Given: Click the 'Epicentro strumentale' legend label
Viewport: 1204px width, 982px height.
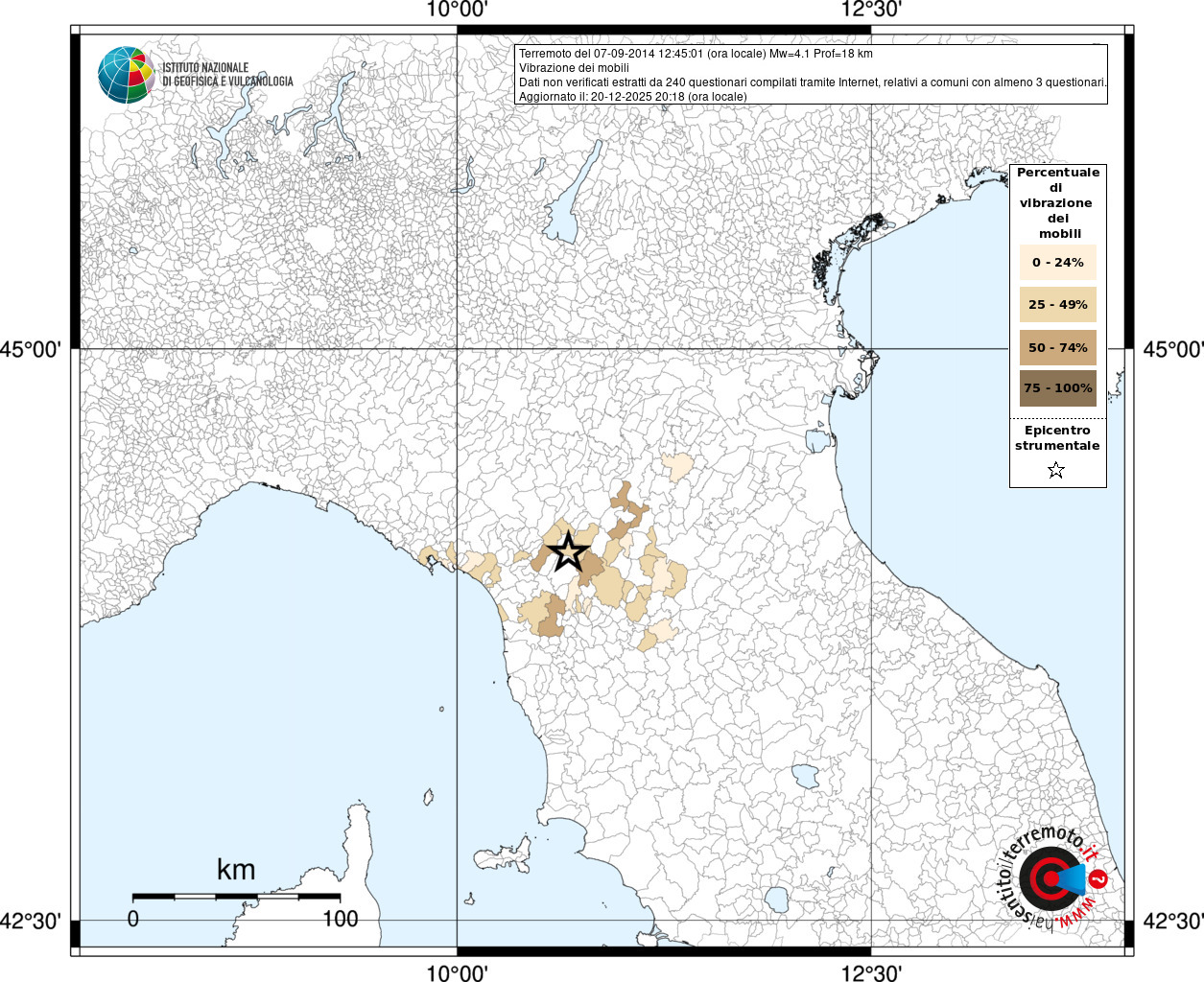Looking at the screenshot, I should [x=1057, y=437].
